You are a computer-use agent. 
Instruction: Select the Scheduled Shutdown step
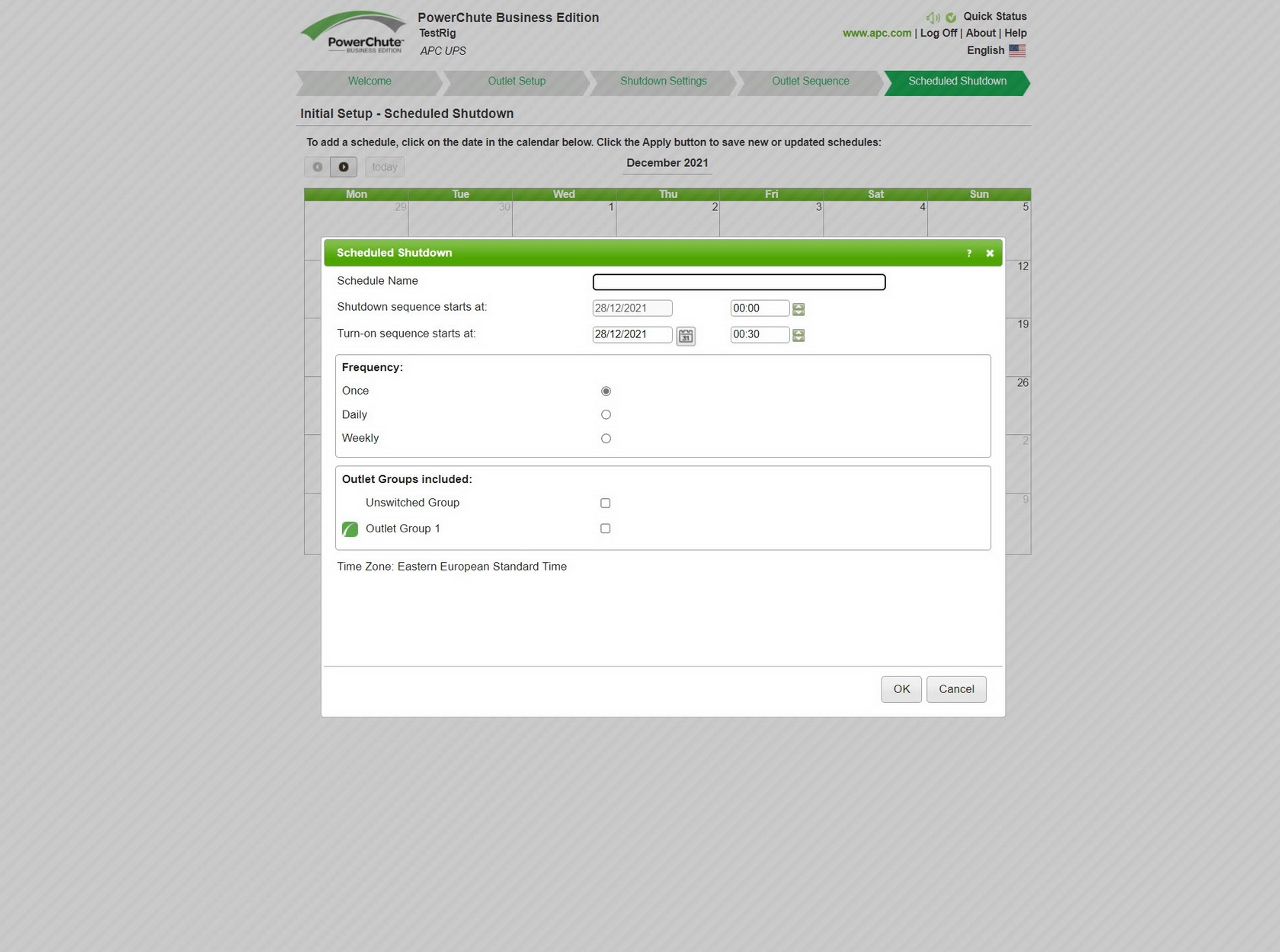point(957,81)
